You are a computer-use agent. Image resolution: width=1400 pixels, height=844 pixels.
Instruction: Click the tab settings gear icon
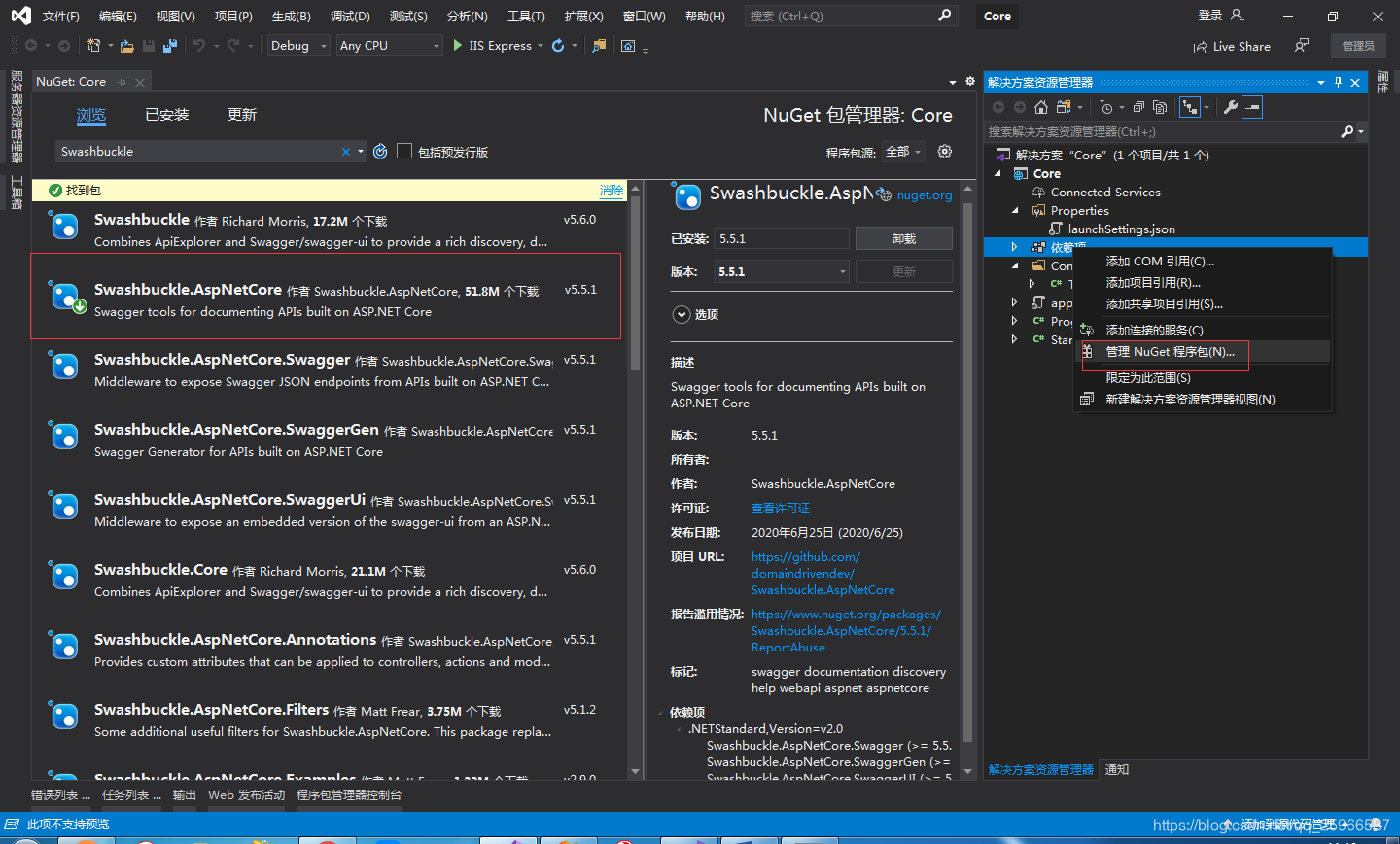pyautogui.click(x=970, y=82)
